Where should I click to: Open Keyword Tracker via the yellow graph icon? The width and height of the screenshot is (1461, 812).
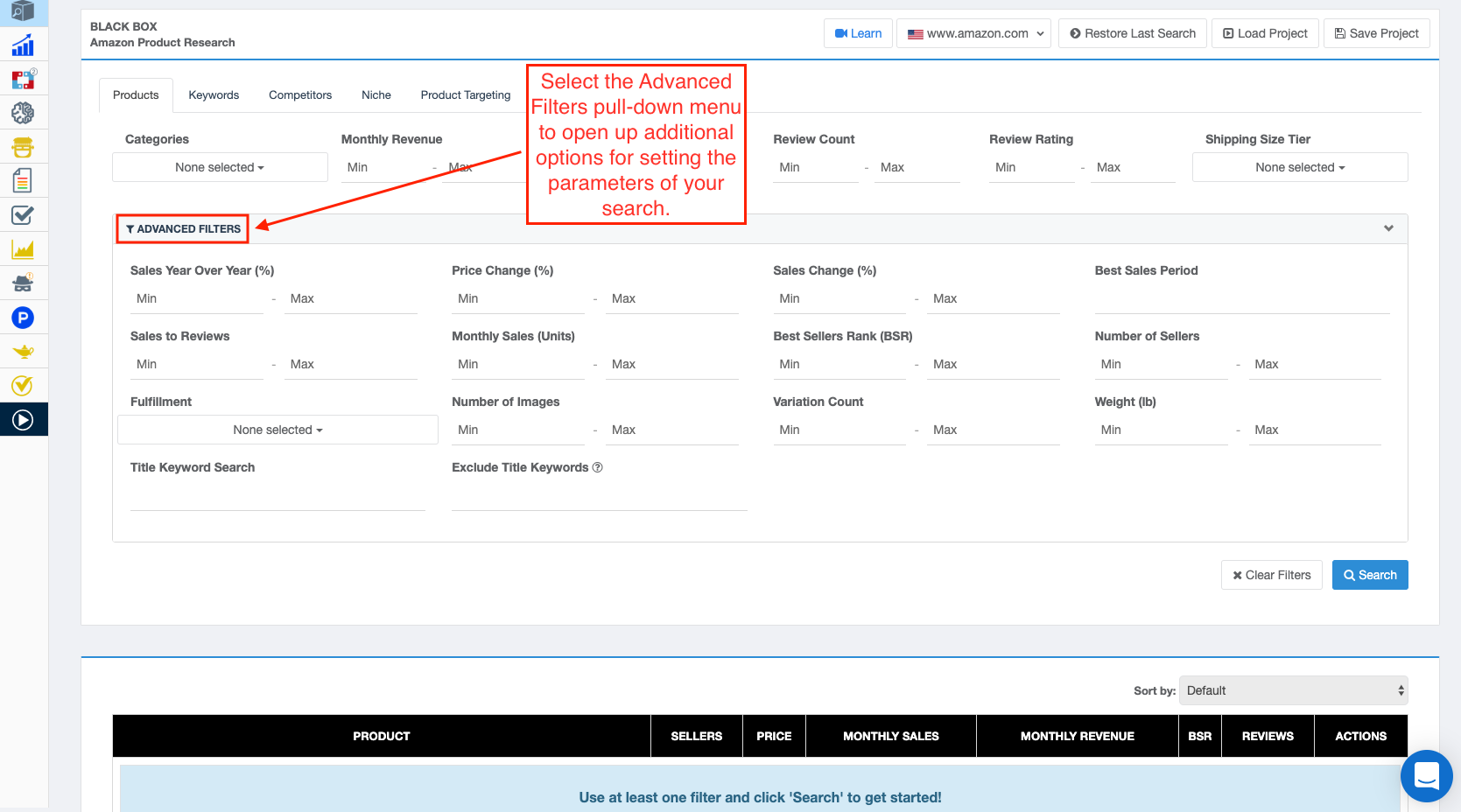24,248
